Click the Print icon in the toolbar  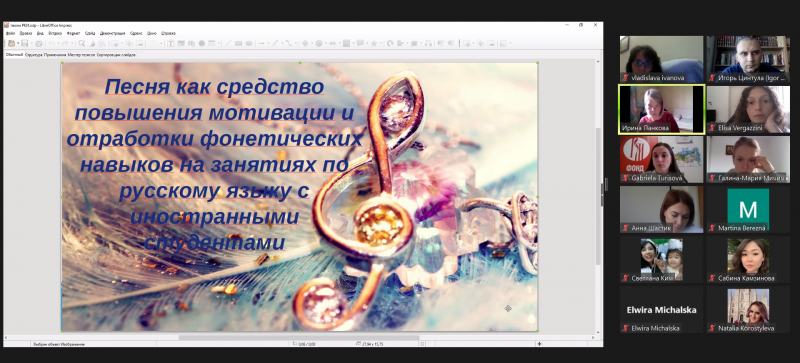tap(39, 43)
